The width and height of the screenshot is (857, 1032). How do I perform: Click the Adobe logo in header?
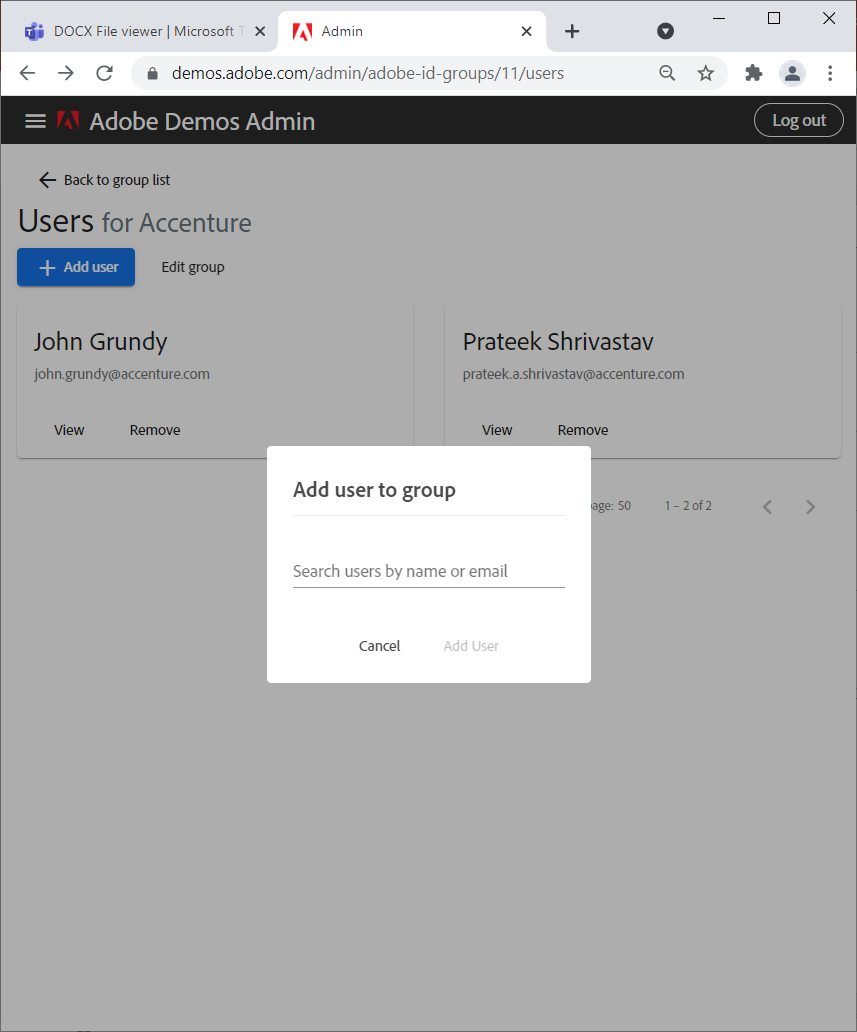pos(68,120)
